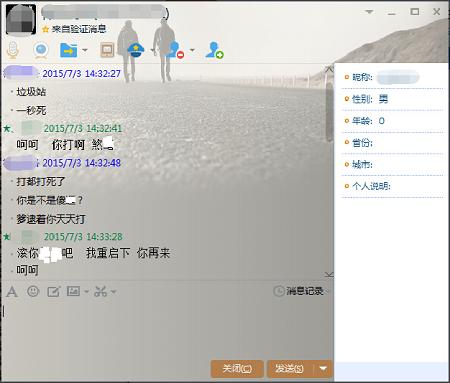The image size is (450, 383).
Task: Expand the block contact dropdown arrow
Action: [x=192, y=51]
